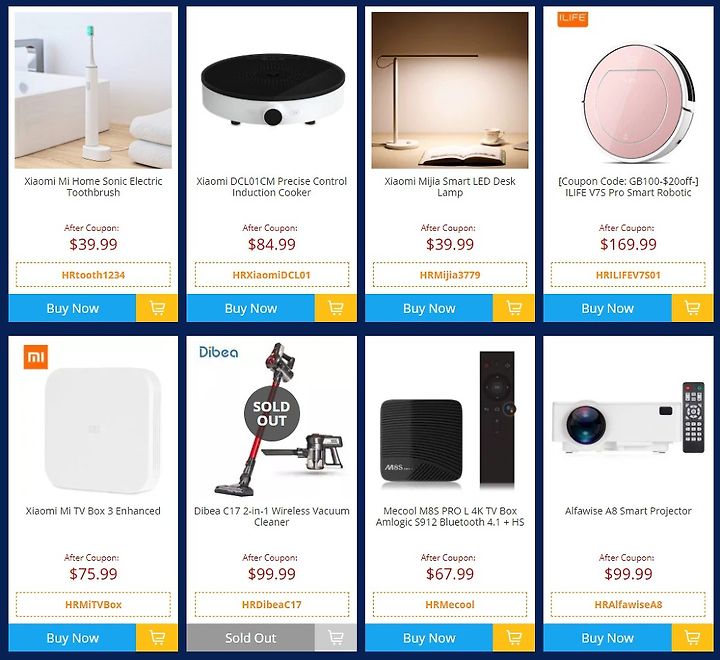Select coupon code HRtooth1234
The height and width of the screenshot is (660, 720).
(x=93, y=275)
